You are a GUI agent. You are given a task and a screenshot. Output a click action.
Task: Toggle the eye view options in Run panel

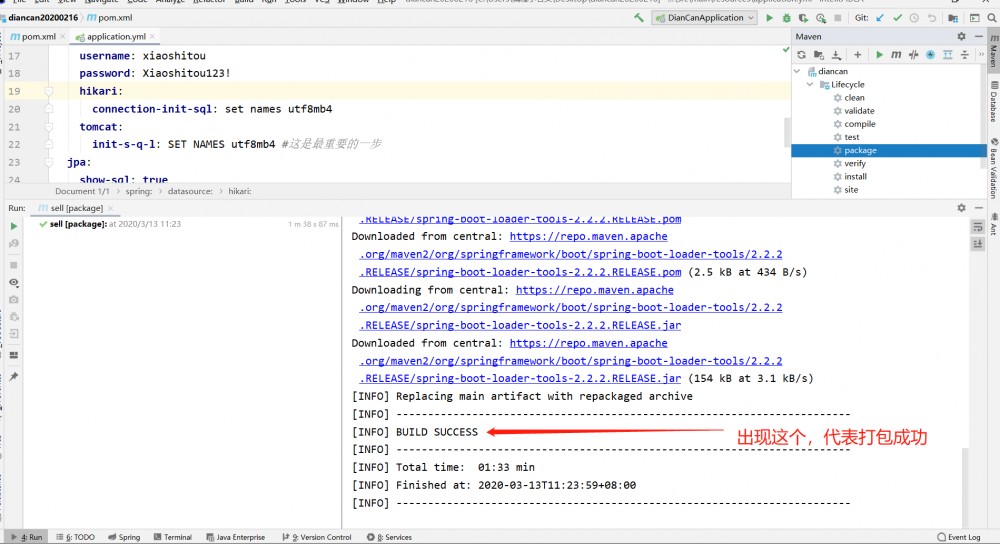pyautogui.click(x=14, y=283)
